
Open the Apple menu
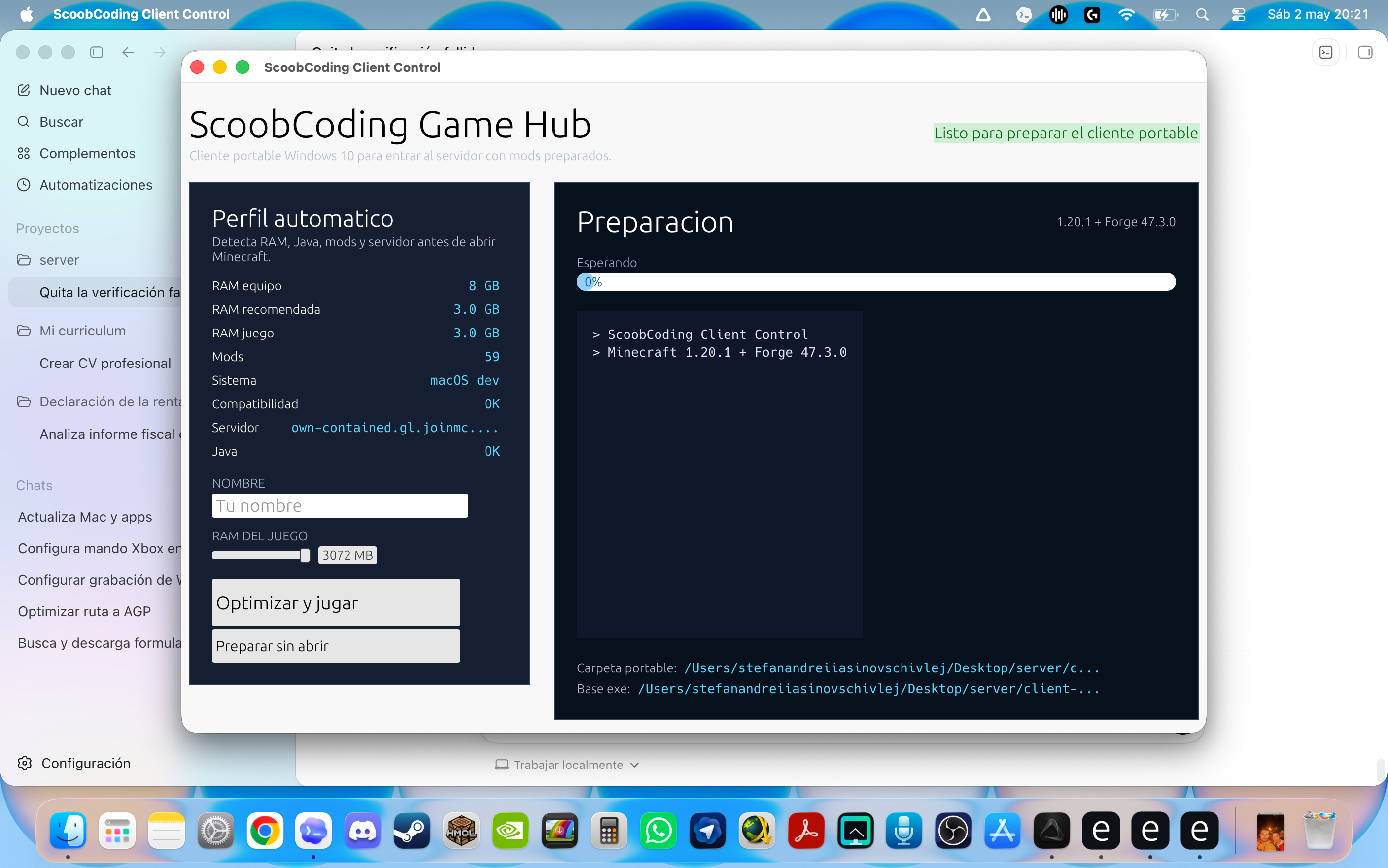pyautogui.click(x=27, y=14)
